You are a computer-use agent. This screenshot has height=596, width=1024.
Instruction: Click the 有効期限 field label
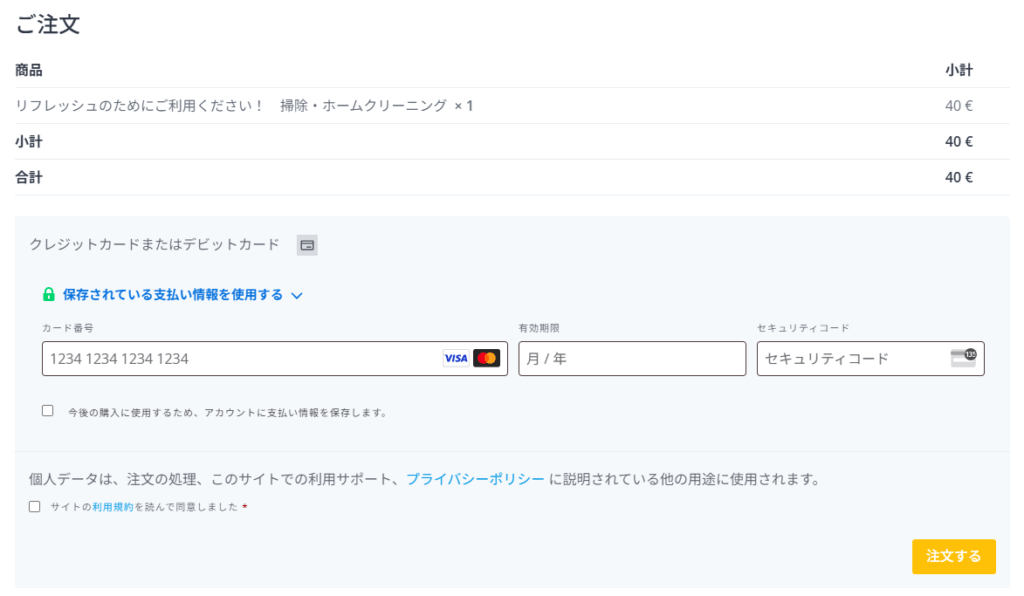[539, 328]
